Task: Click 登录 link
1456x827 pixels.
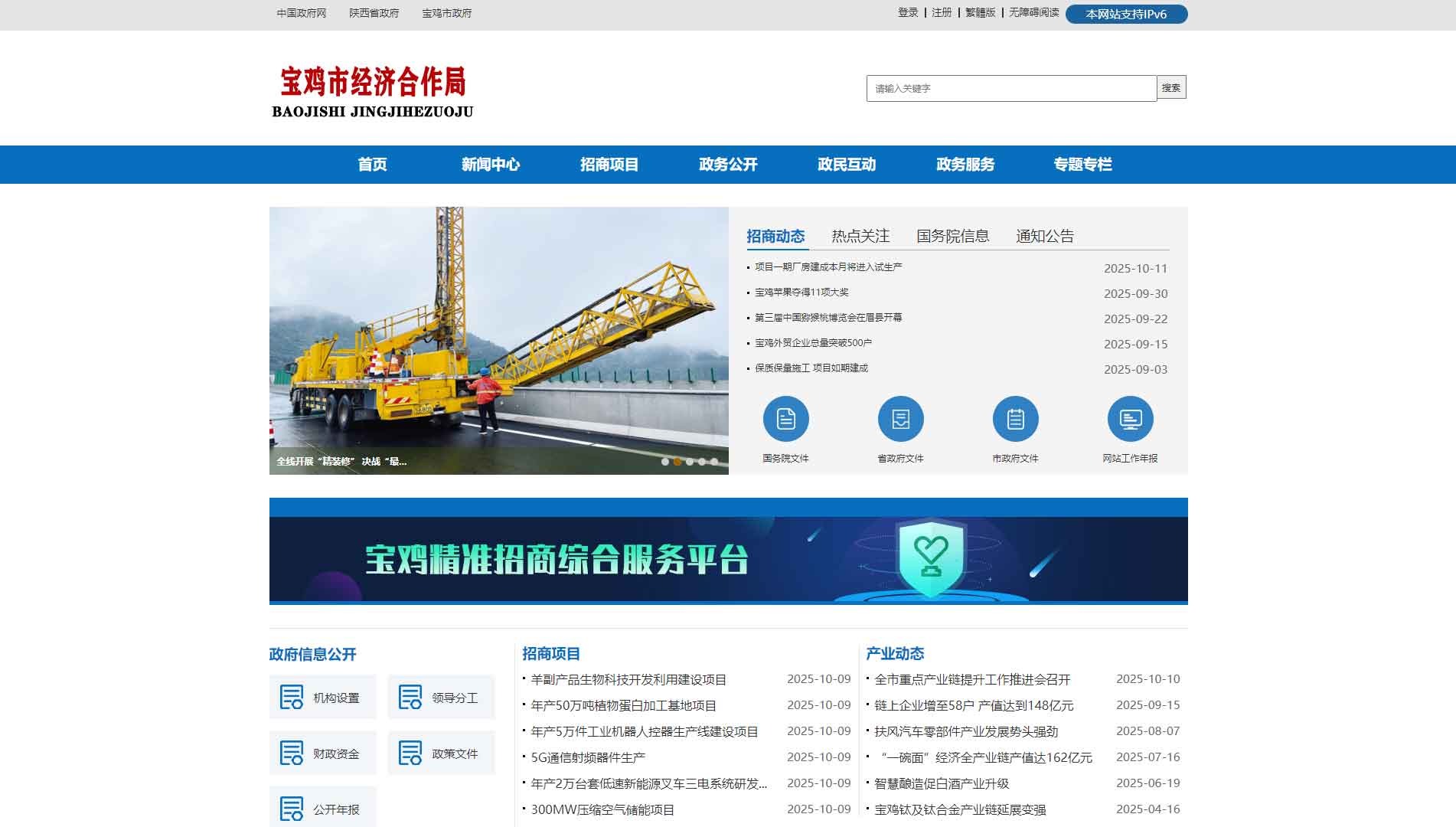Action: tap(908, 12)
